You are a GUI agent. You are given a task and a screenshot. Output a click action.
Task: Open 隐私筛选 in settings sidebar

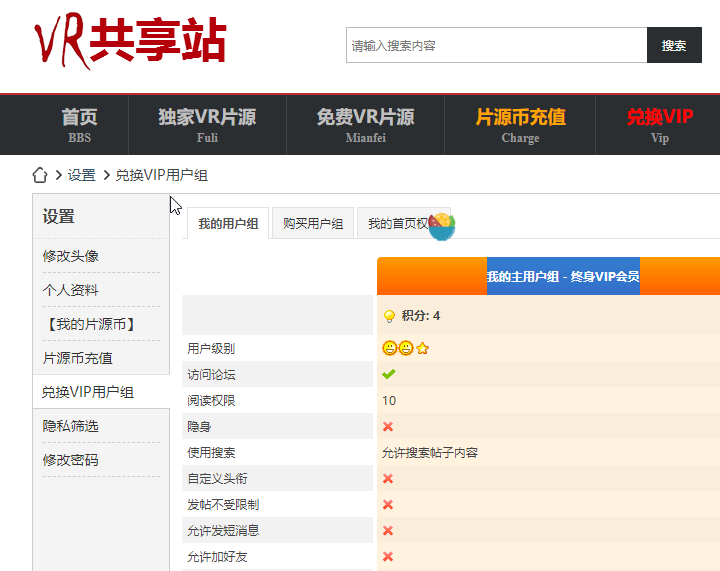pyautogui.click(x=71, y=426)
